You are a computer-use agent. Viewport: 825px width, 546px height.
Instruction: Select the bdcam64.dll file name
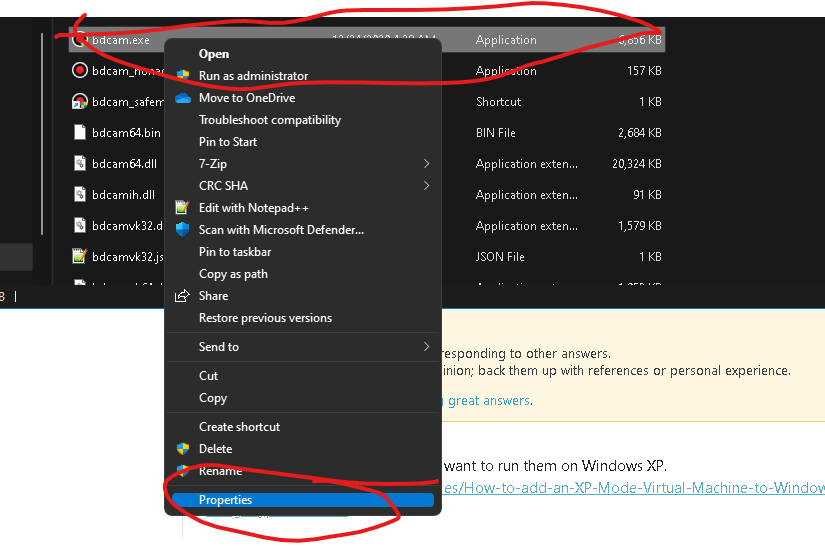pos(124,164)
